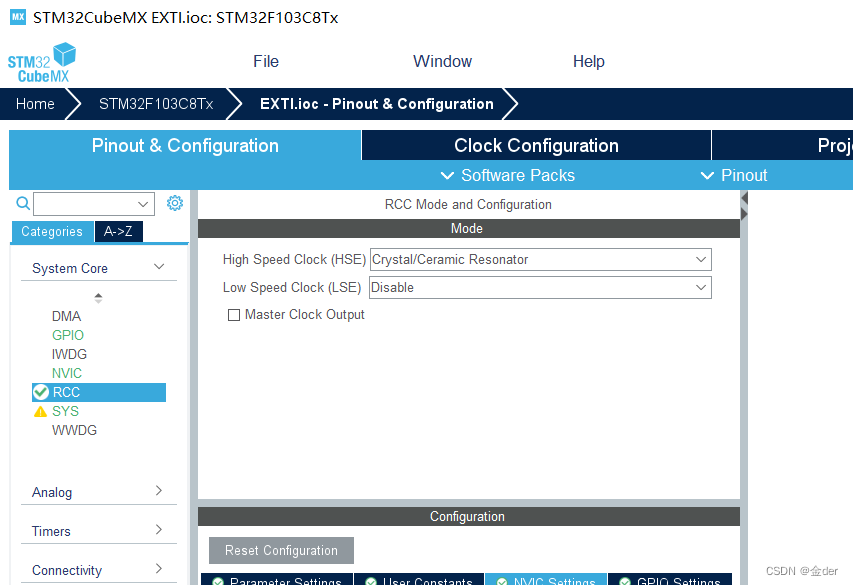The image size is (853, 585).
Task: Open the Parameter Settings tab
Action: pos(277,580)
